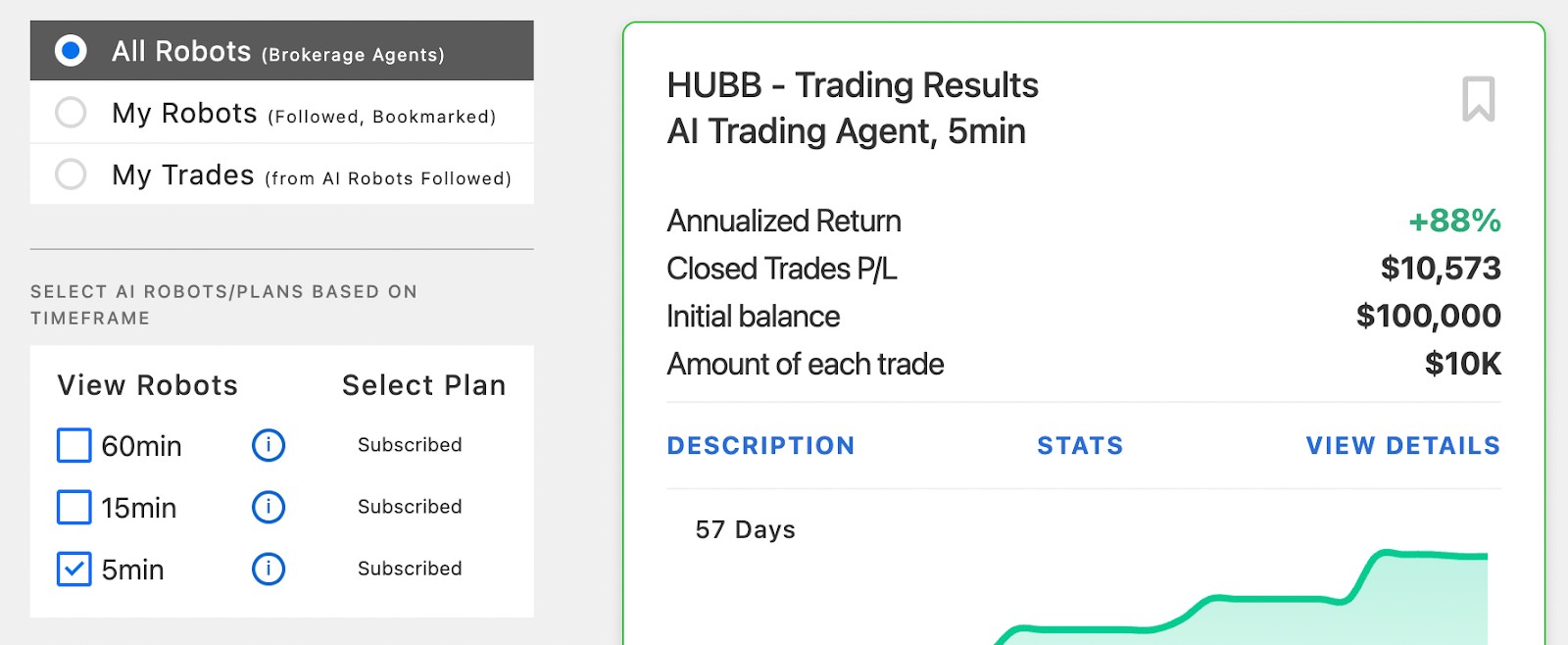The image size is (1568, 645).
Task: Click the HUBB Trading Results title
Action: 852,86
